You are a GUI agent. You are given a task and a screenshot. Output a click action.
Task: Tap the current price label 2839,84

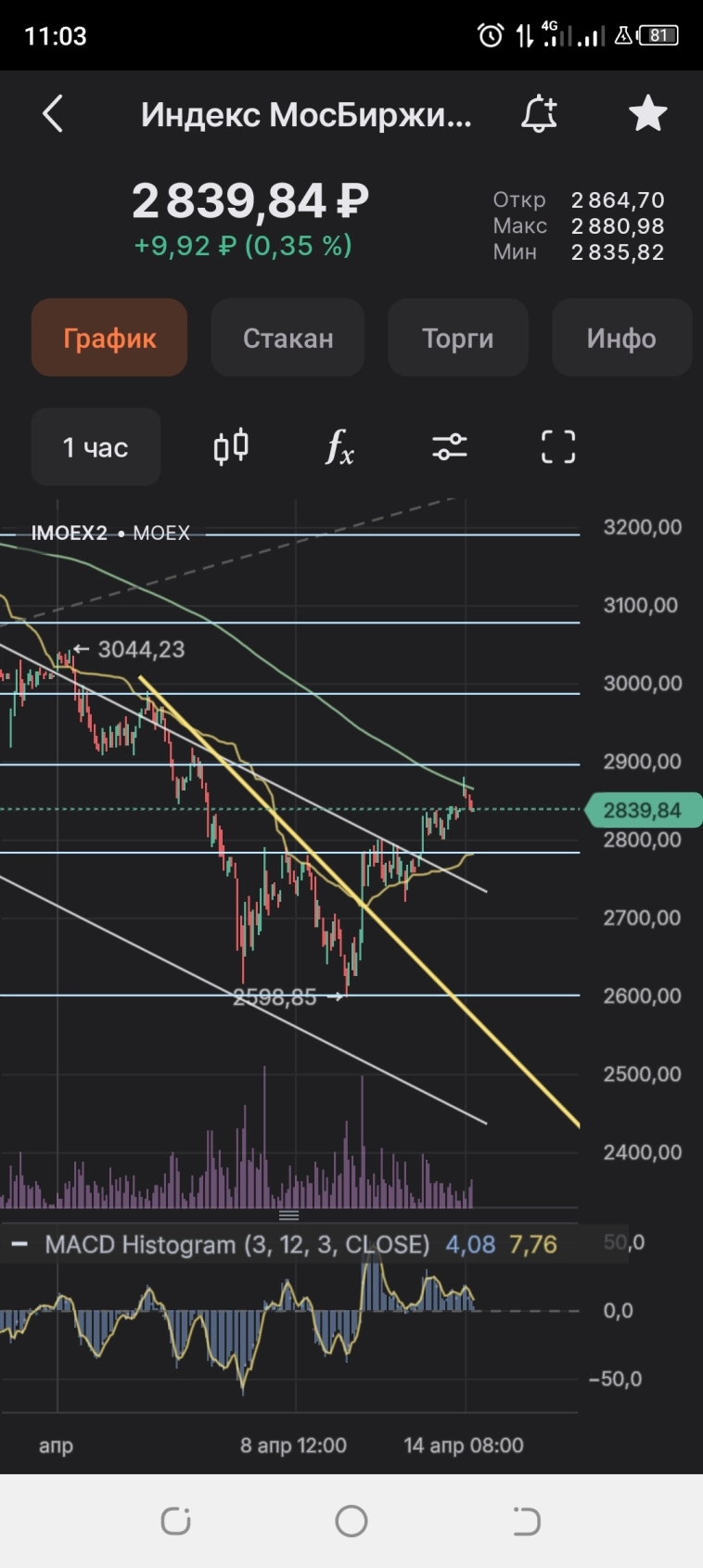(643, 810)
